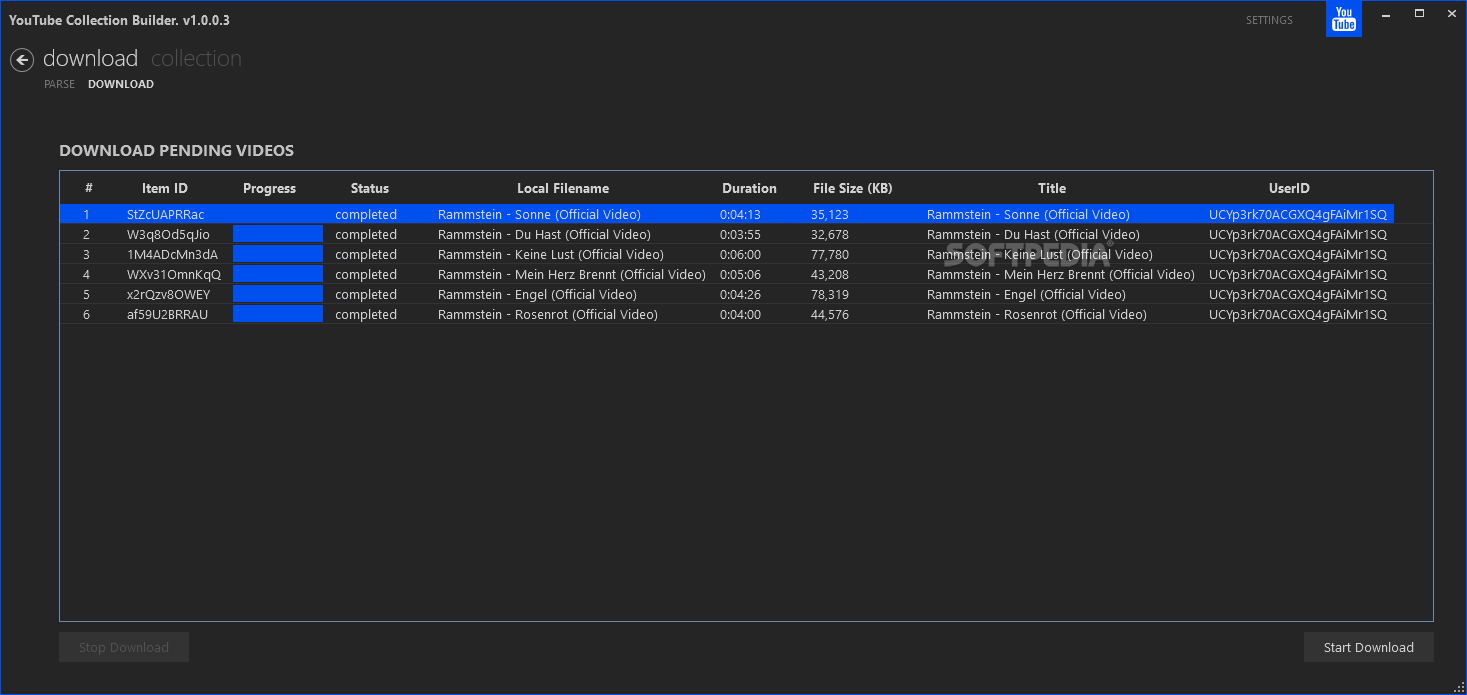Select local filename 'Rammstein - Rosenrot (Official Video)'
The width and height of the screenshot is (1467, 695).
pyautogui.click(x=548, y=315)
